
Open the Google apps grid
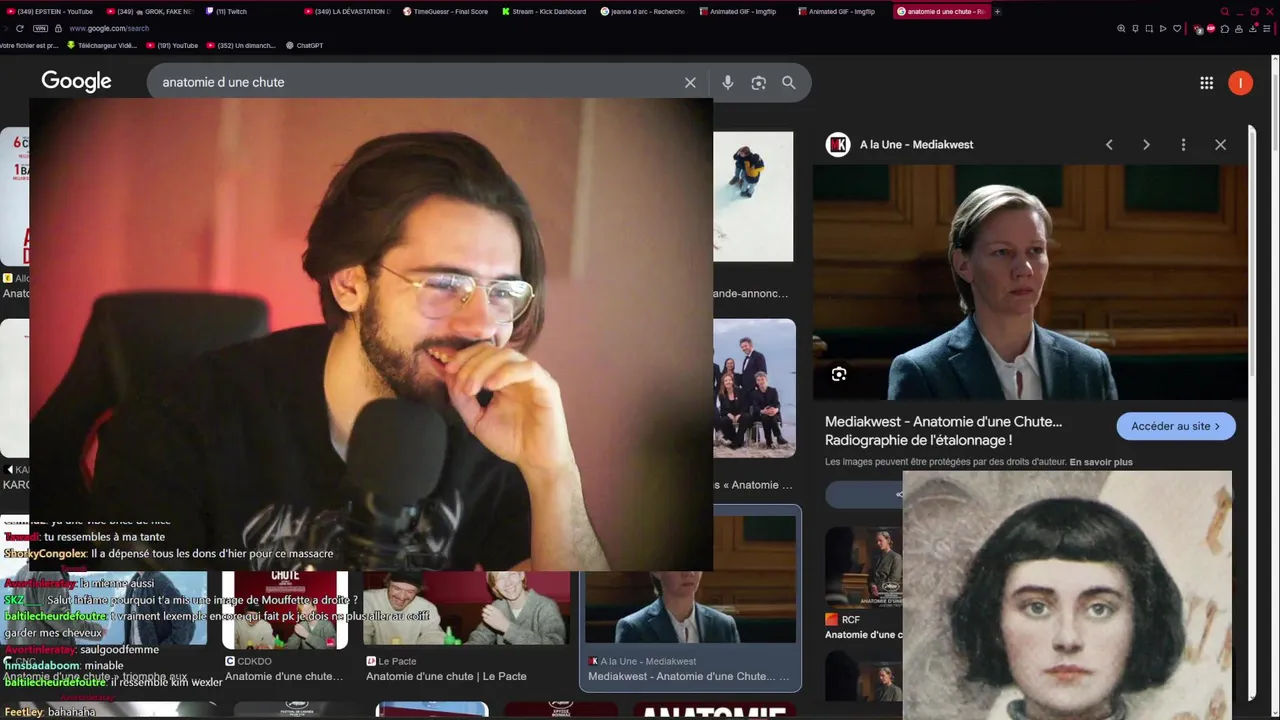click(x=1207, y=83)
